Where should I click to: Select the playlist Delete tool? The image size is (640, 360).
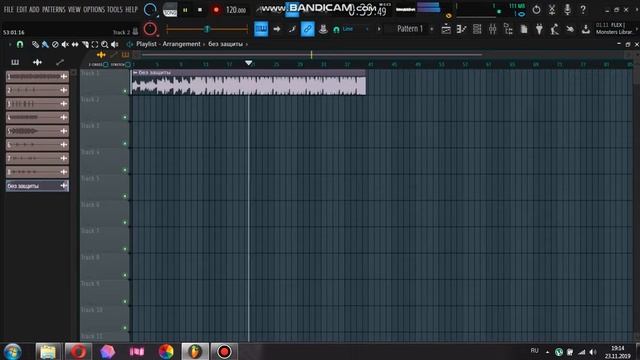coord(55,44)
